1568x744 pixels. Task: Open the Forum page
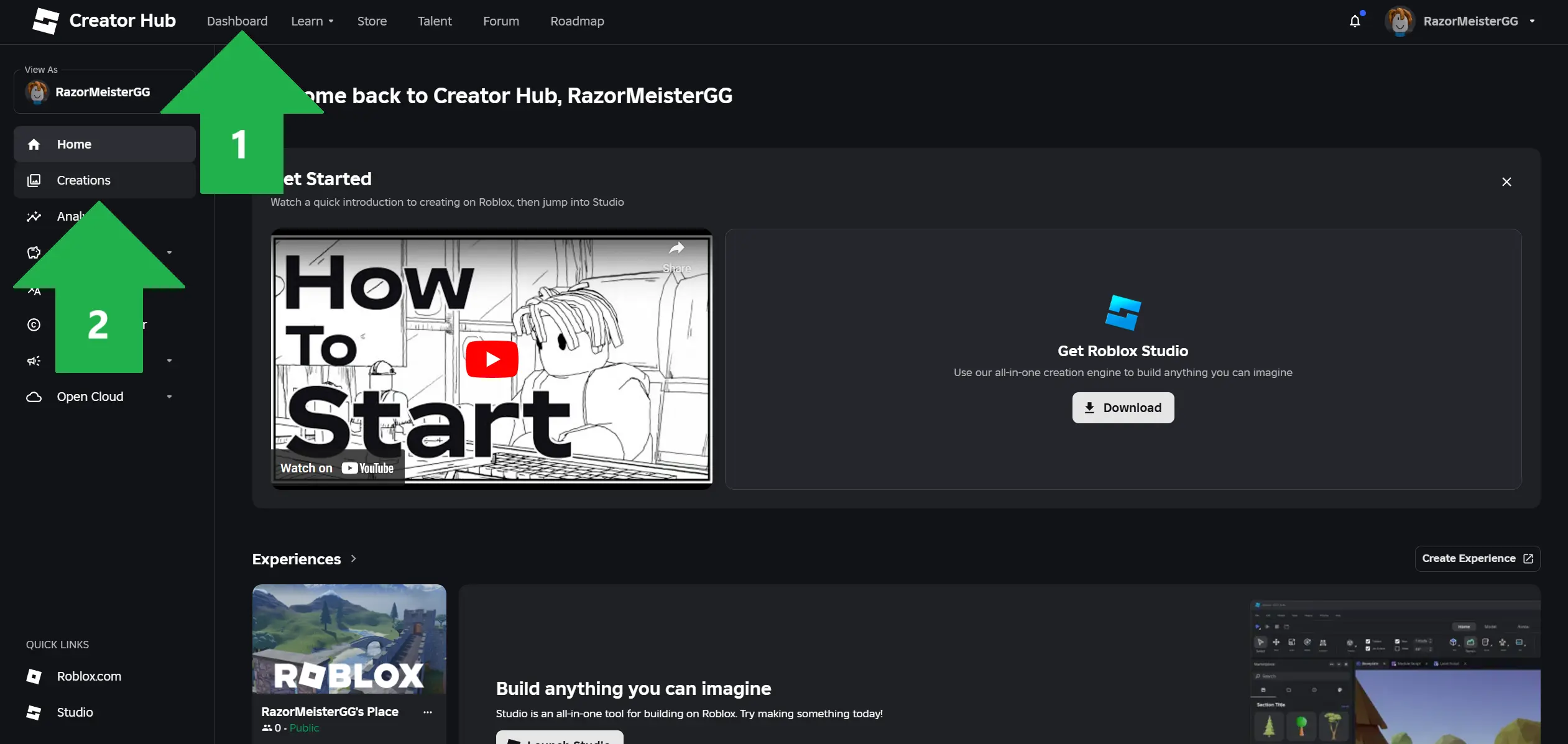501,21
